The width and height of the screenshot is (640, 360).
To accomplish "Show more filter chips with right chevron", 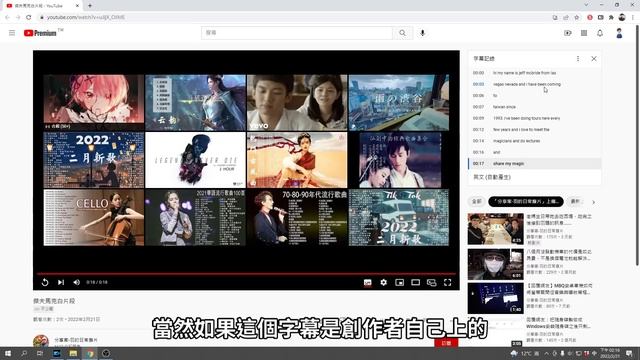I will coord(593,202).
